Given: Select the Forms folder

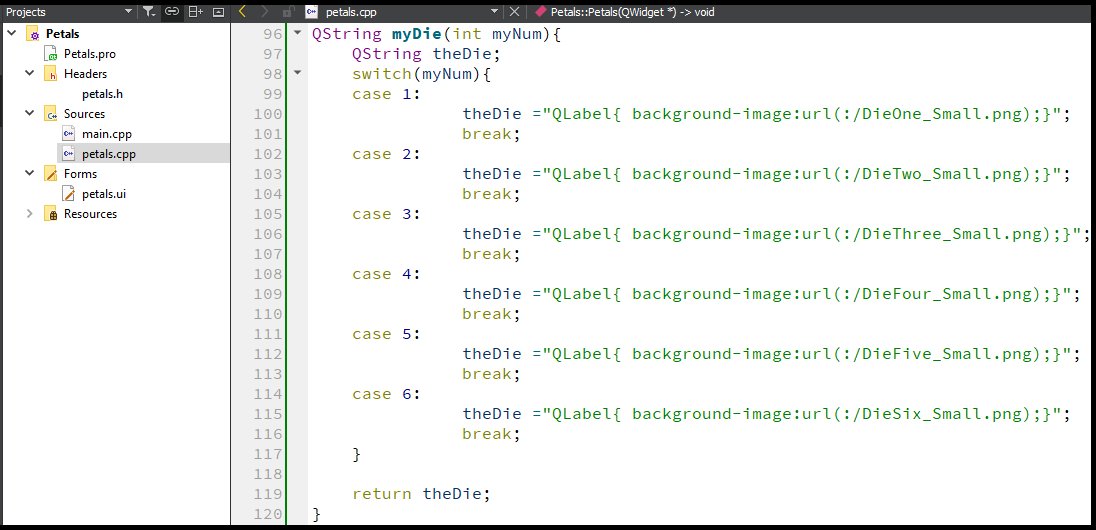Looking at the screenshot, I should click(80, 173).
